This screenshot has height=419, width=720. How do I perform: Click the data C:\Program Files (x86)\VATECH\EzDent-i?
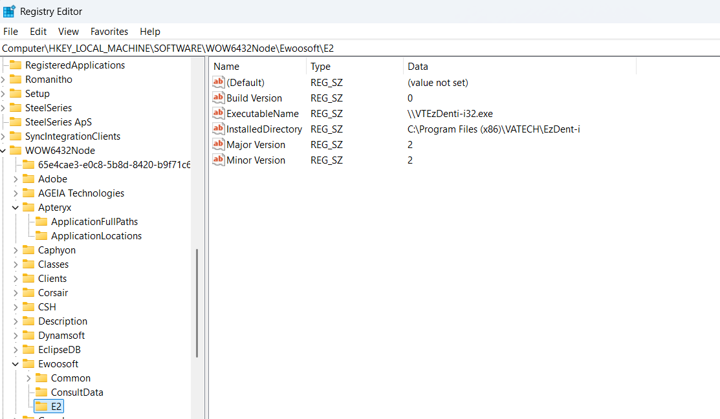pyautogui.click(x=494, y=129)
